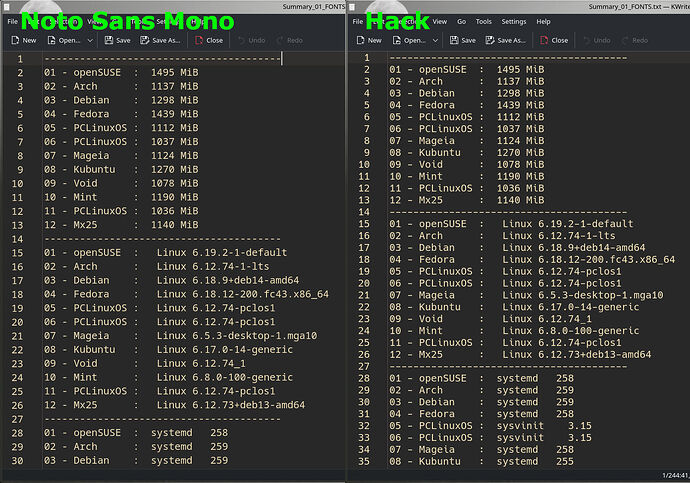Click '1495 MiB' in the left window

click(175, 73)
